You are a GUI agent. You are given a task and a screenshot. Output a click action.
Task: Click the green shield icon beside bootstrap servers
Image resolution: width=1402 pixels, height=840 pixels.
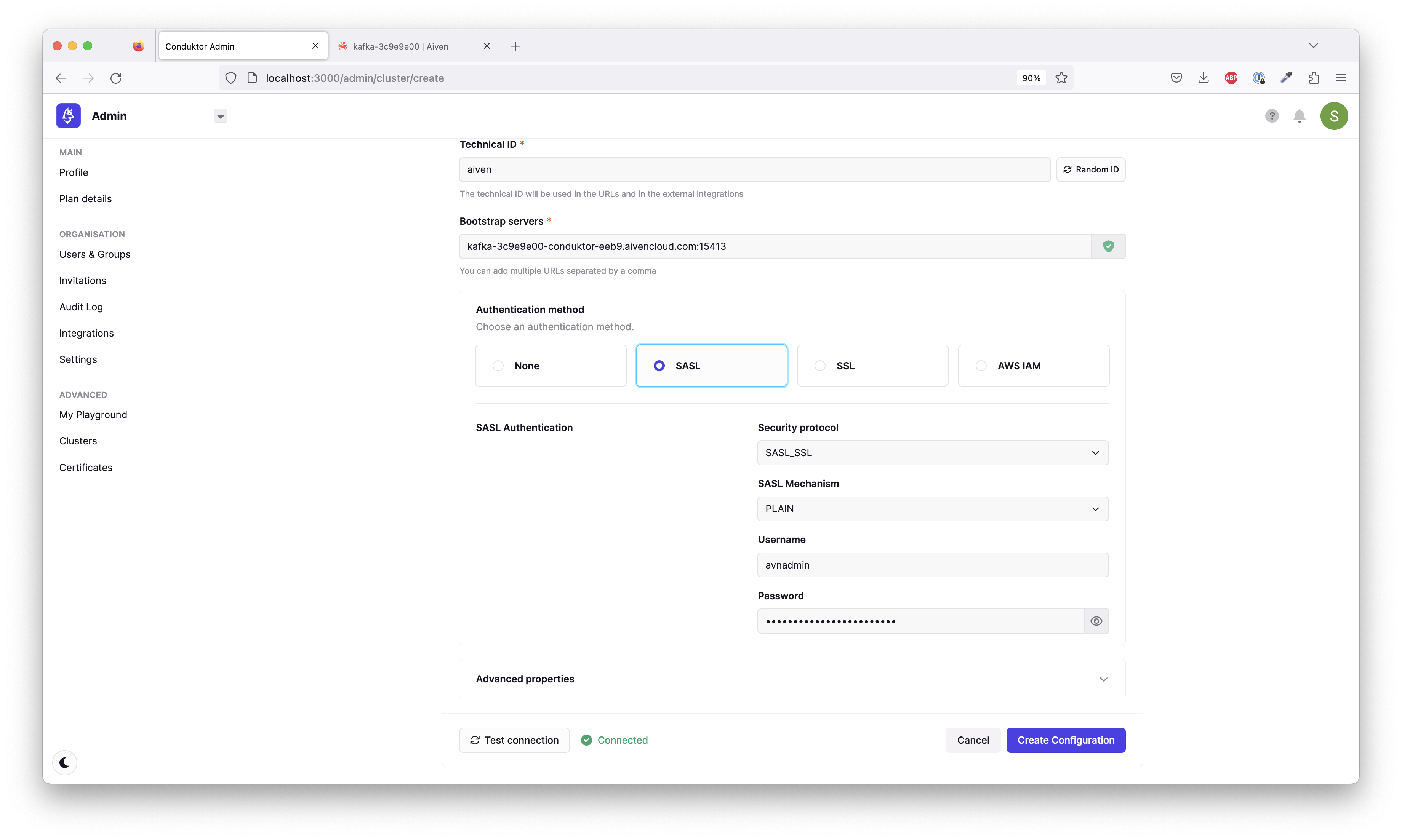point(1108,246)
